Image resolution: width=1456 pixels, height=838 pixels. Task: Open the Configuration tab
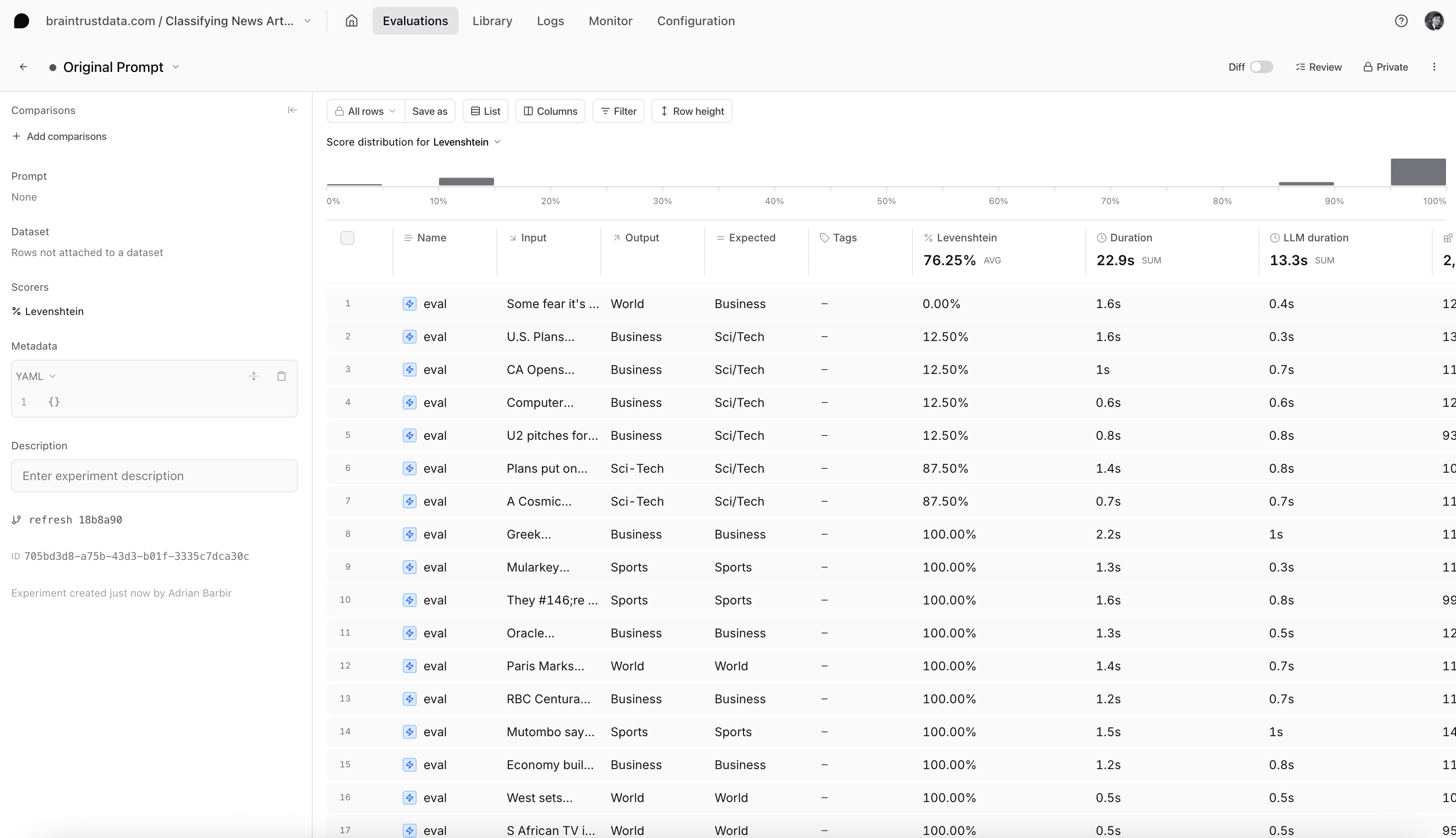696,21
